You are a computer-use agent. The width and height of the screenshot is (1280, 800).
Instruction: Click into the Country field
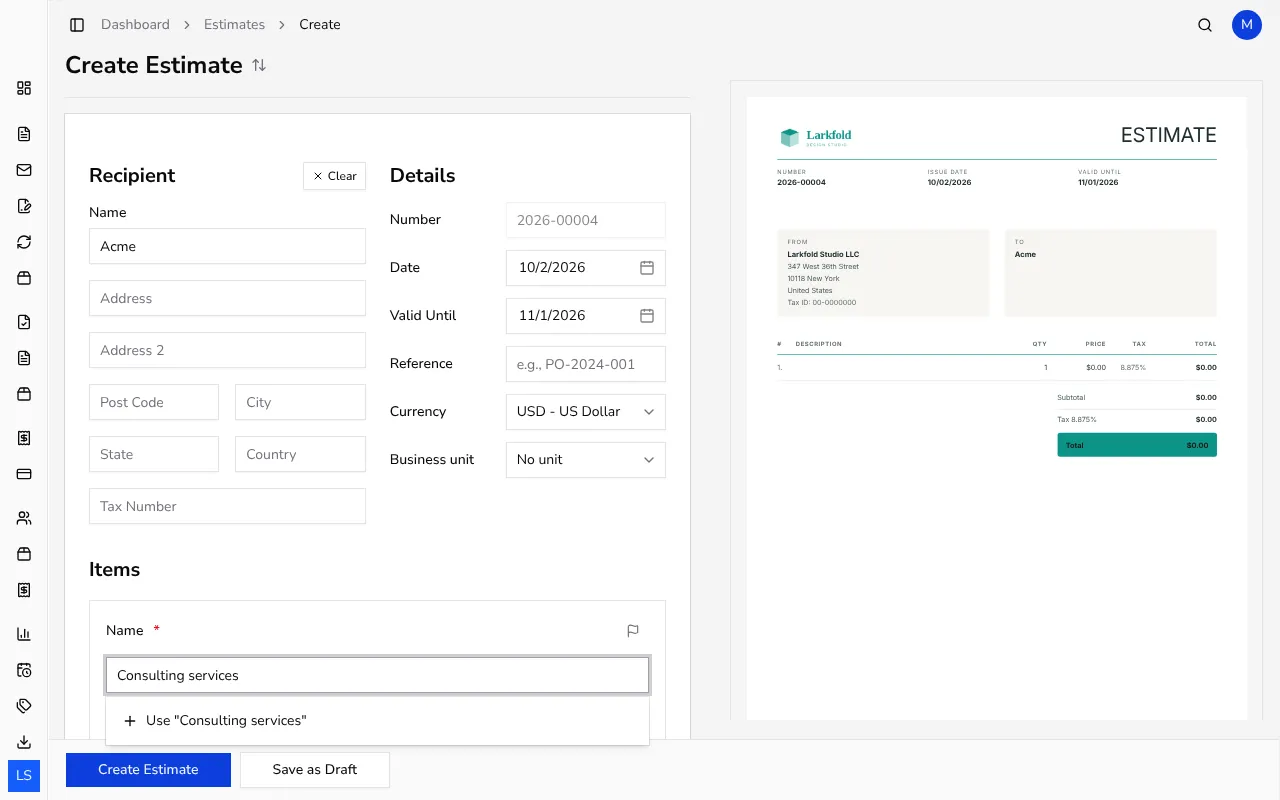[300, 454]
